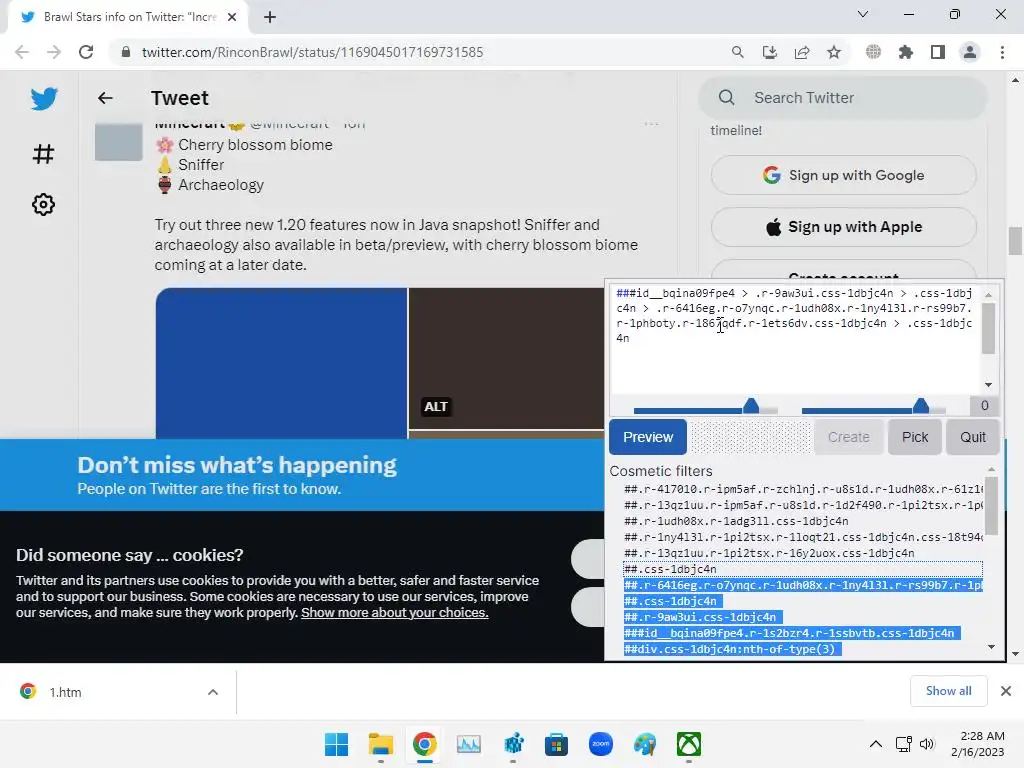Open the Settings gear in Twitter sidebar

point(43,204)
